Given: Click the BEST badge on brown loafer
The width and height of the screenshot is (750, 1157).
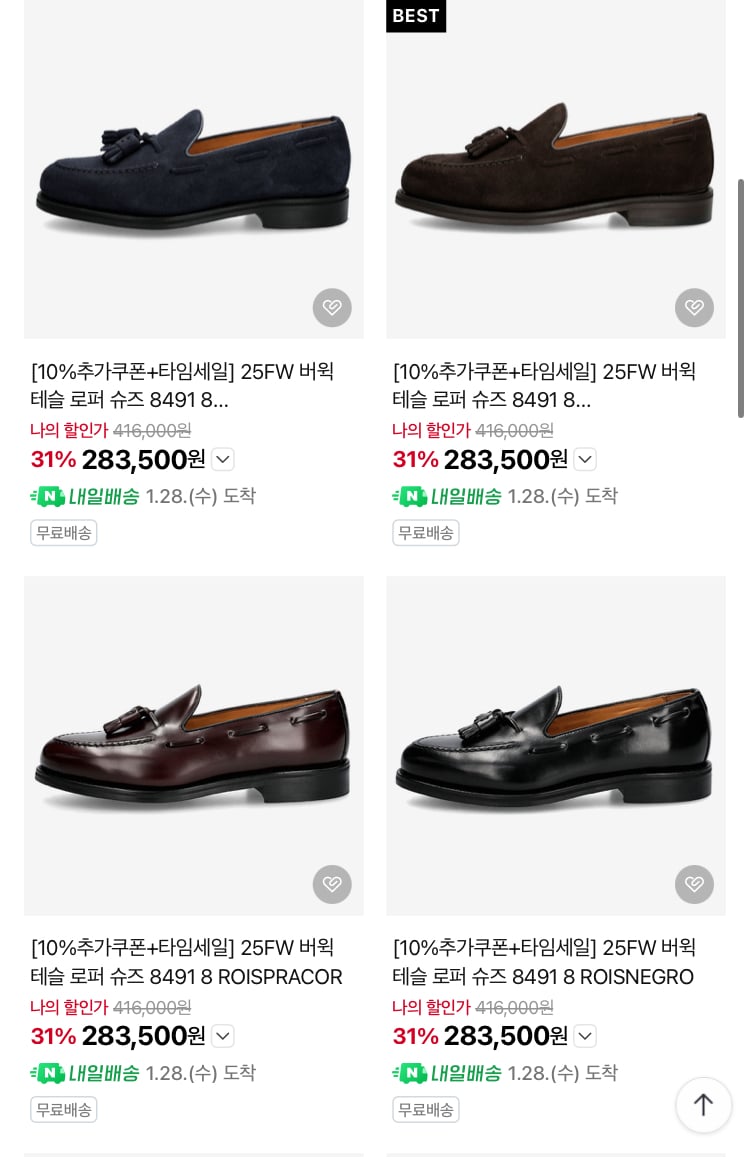Looking at the screenshot, I should pyautogui.click(x=416, y=16).
